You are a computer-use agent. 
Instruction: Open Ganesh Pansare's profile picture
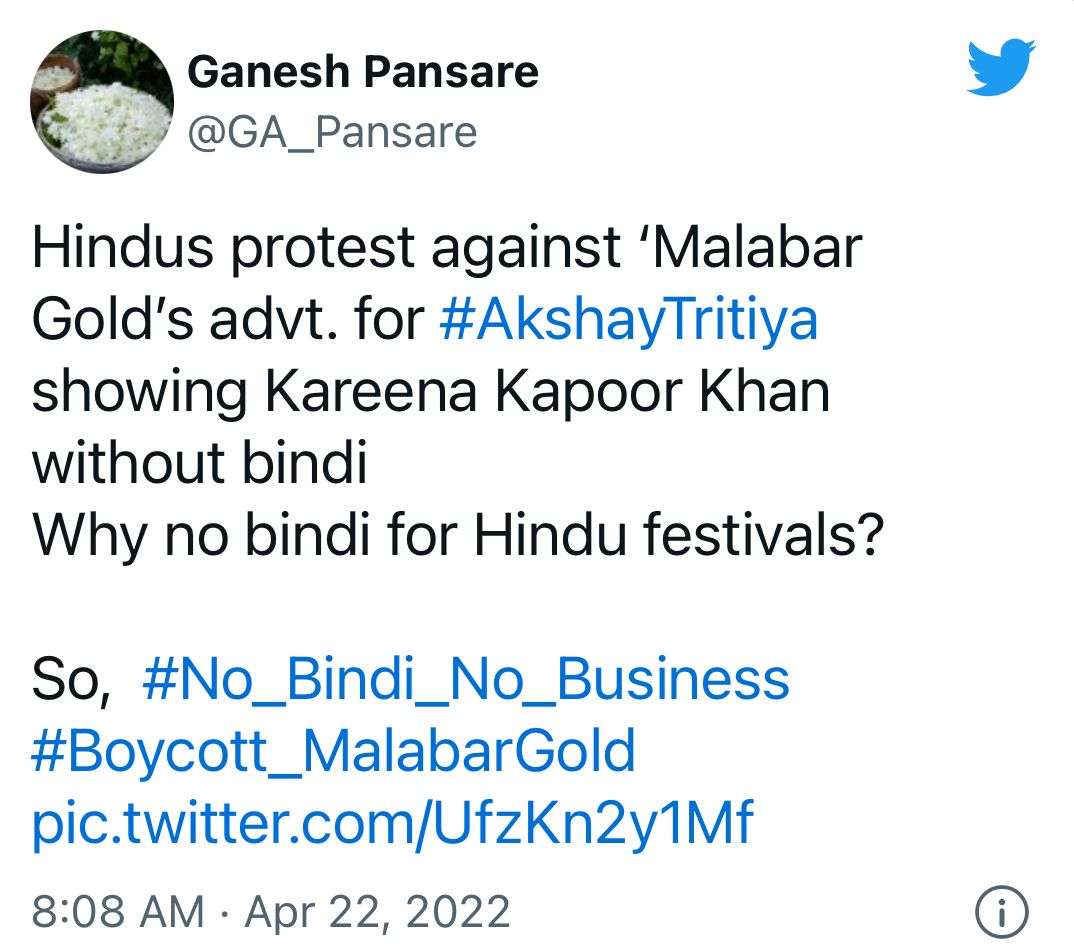coord(105,101)
